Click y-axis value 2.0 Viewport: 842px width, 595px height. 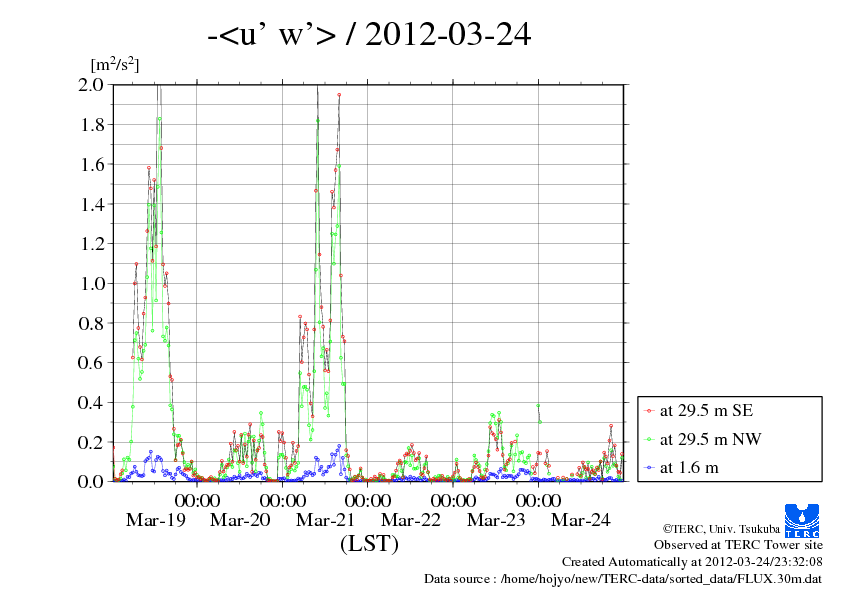(x=91, y=85)
